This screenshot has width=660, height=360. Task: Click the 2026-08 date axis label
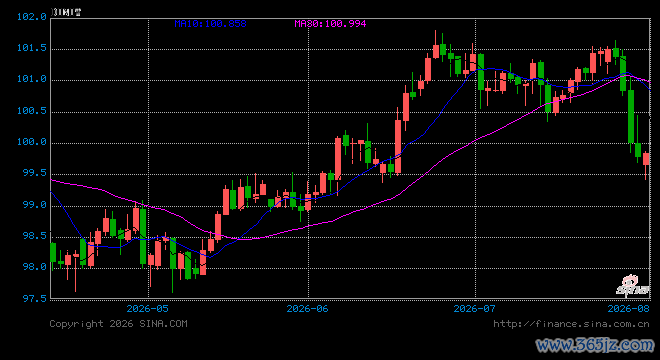(x=629, y=309)
